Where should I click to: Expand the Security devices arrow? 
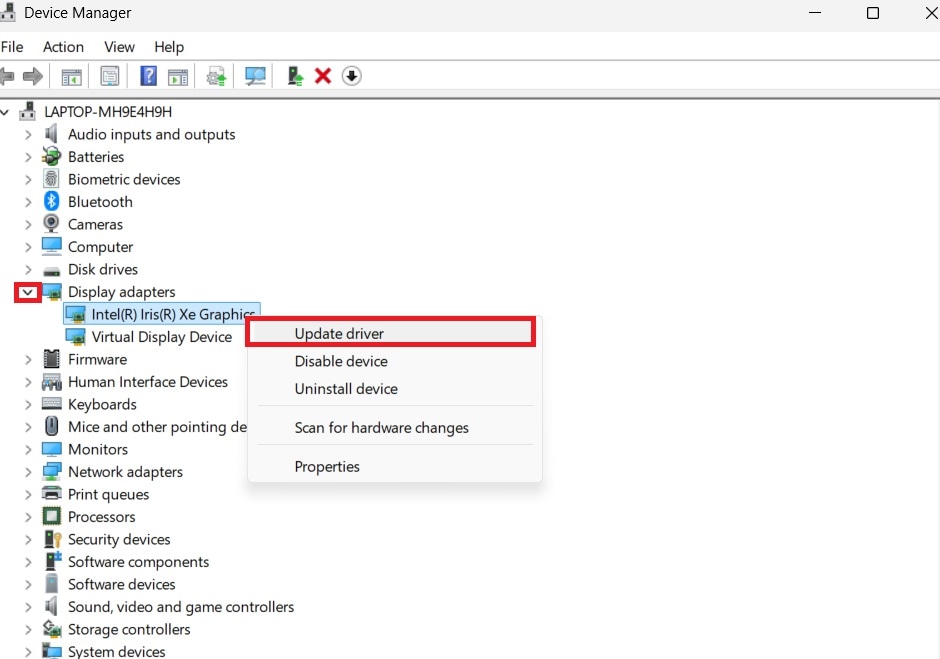coord(28,540)
